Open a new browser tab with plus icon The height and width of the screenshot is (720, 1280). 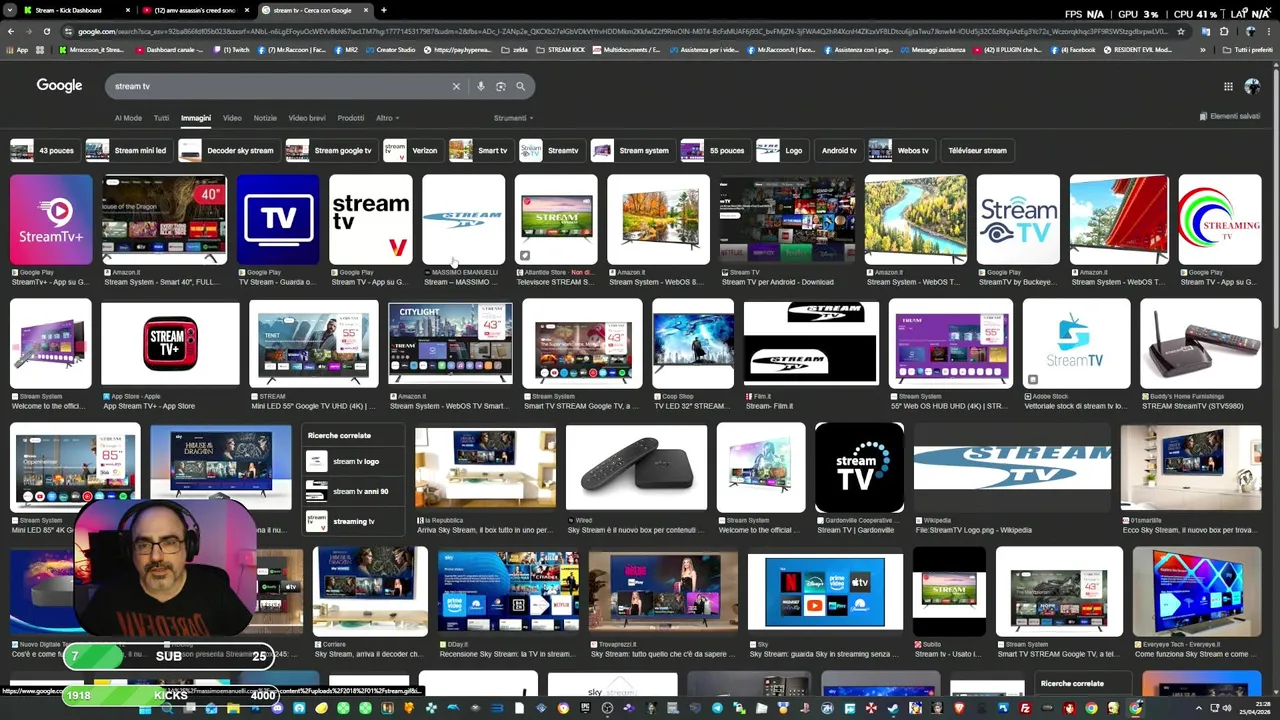pyautogui.click(x=384, y=10)
